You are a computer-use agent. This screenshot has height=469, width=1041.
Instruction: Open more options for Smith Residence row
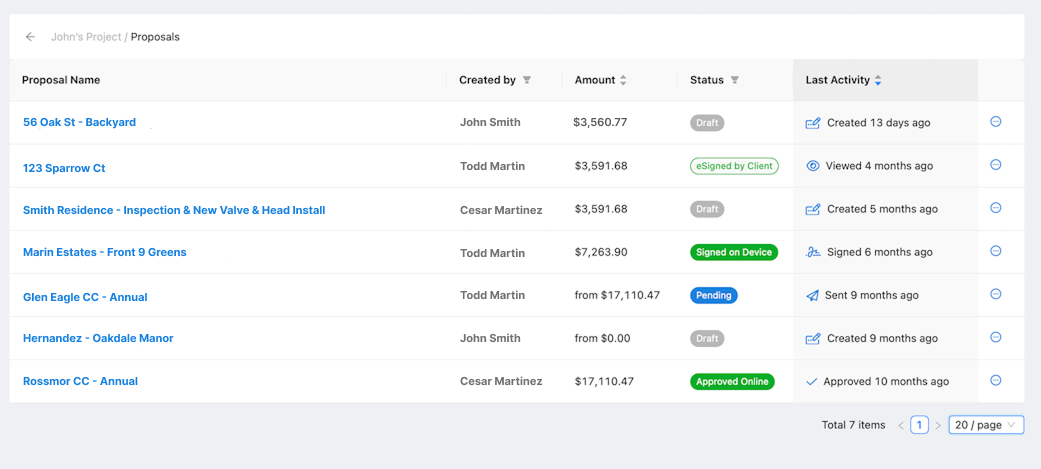(995, 208)
